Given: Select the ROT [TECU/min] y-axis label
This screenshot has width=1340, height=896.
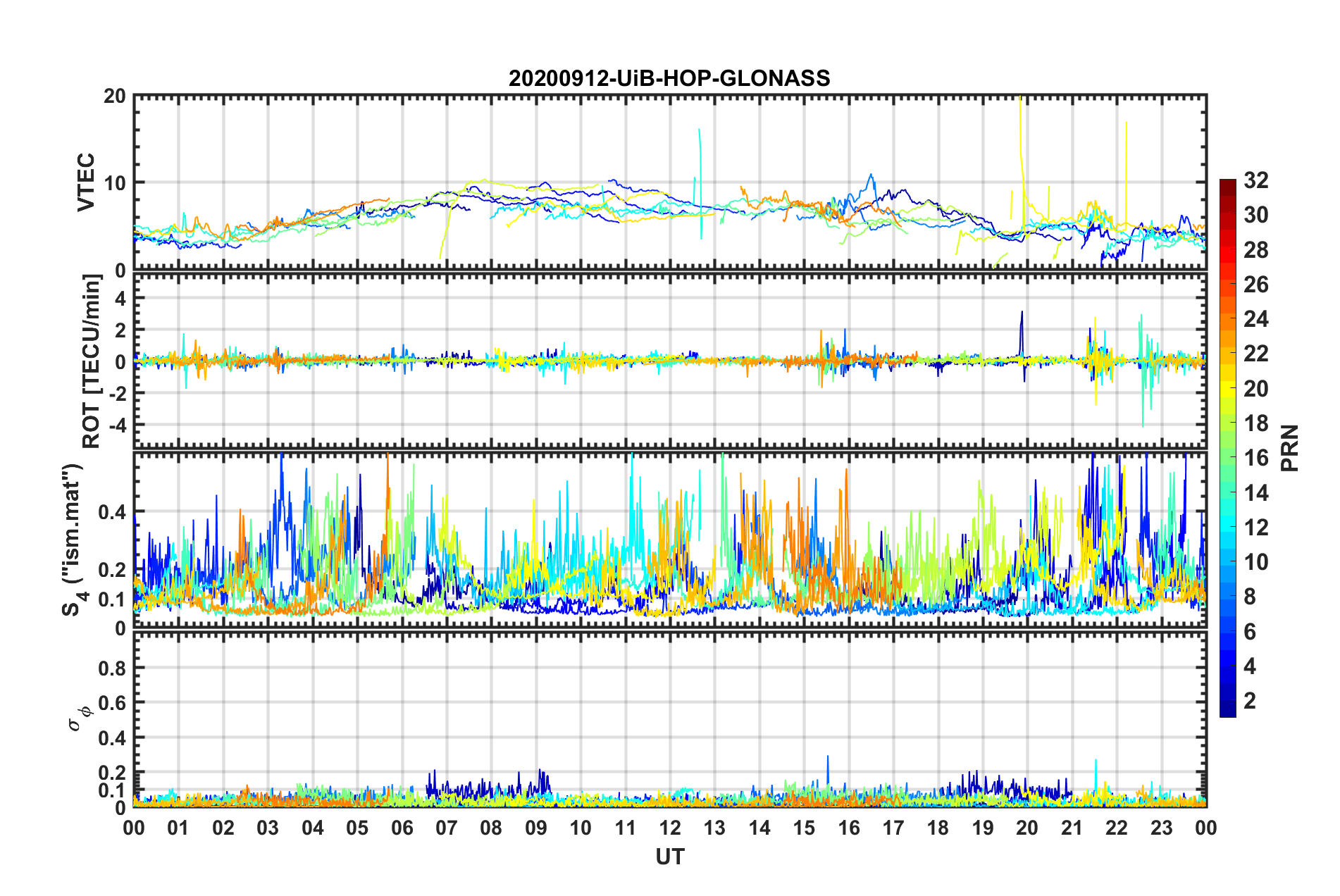Looking at the screenshot, I should [92, 361].
